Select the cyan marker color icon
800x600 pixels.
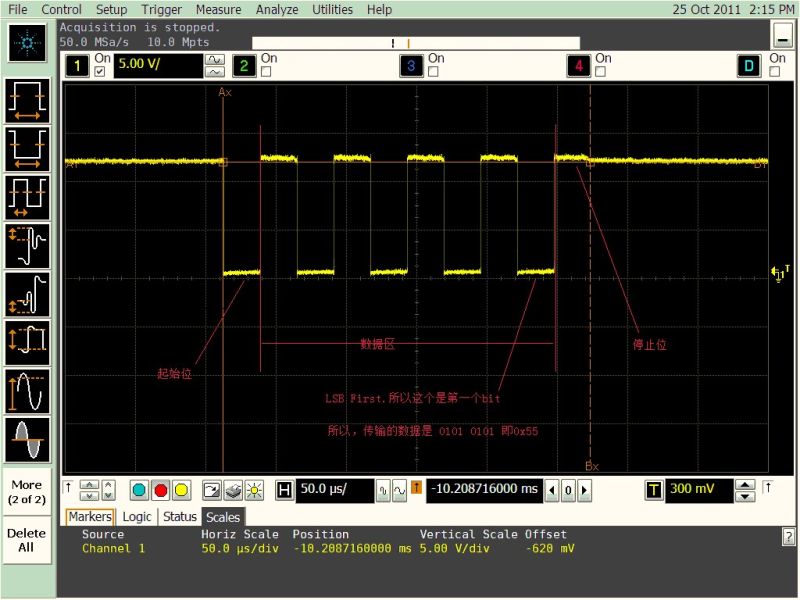click(x=139, y=490)
